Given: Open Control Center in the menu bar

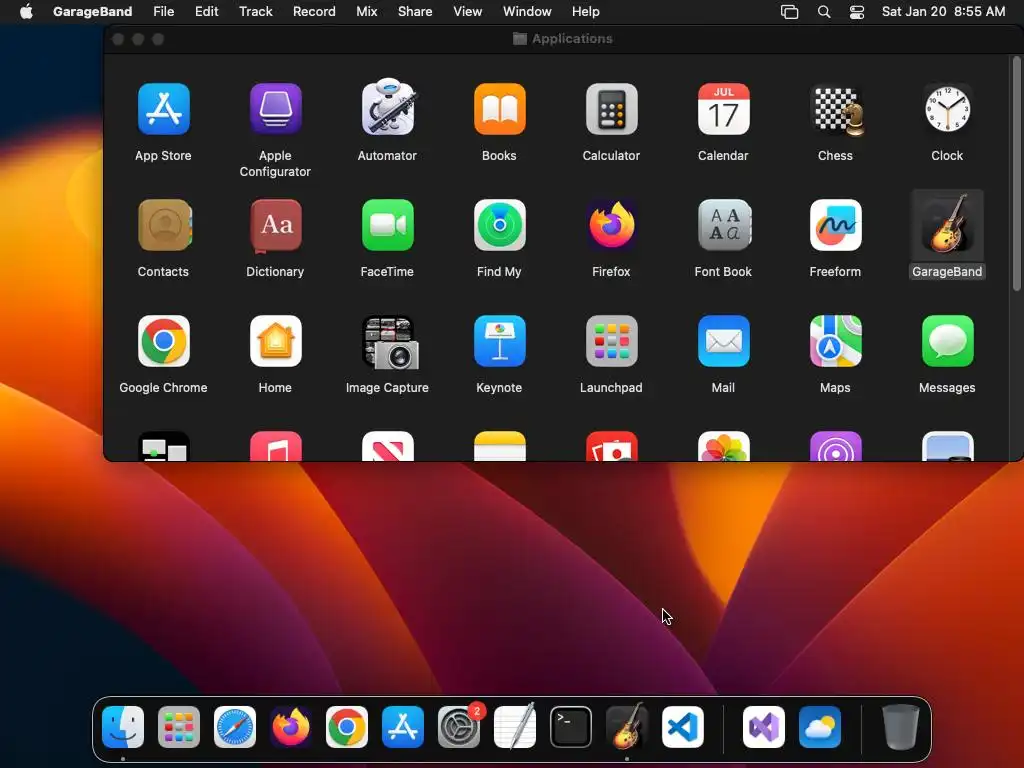Looking at the screenshot, I should pos(857,12).
